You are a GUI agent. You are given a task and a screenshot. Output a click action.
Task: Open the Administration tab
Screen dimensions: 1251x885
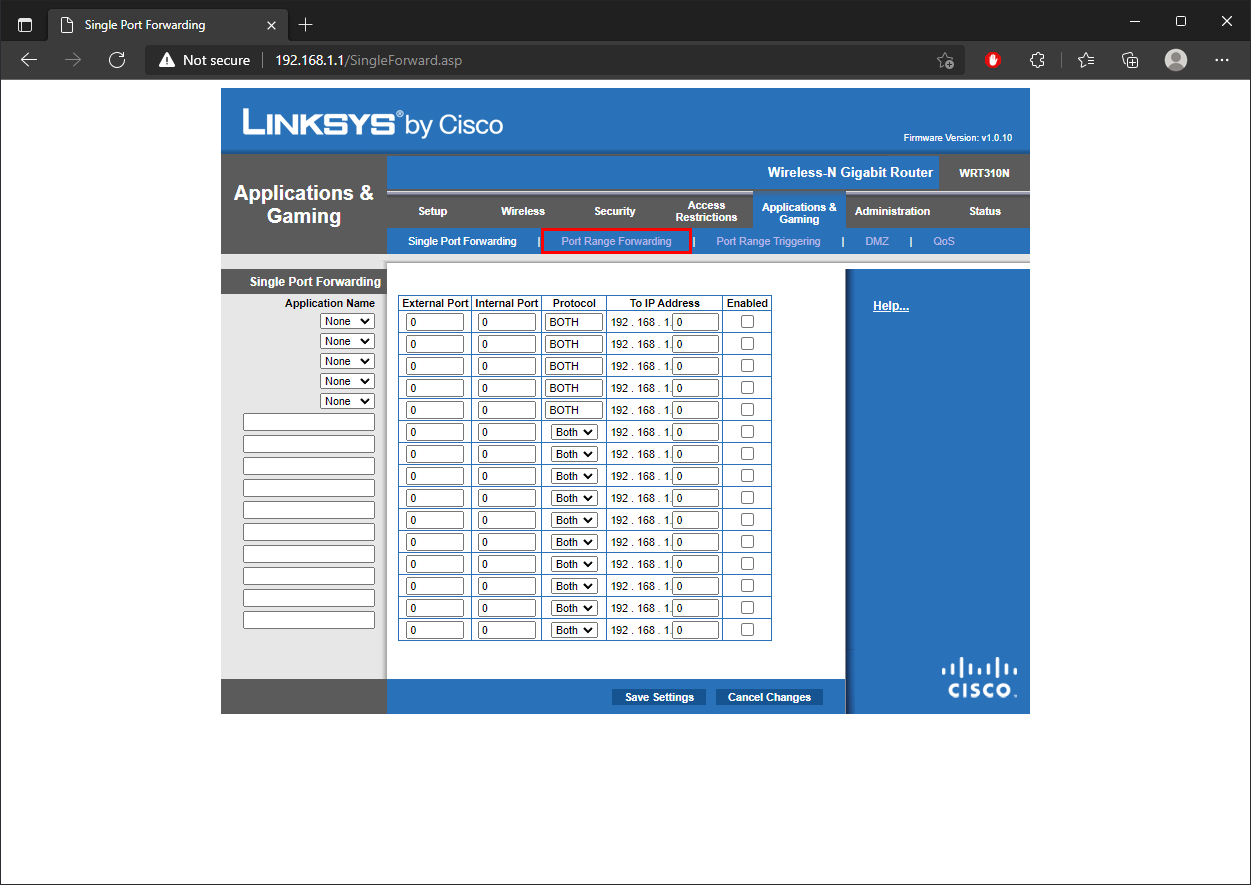(x=892, y=211)
